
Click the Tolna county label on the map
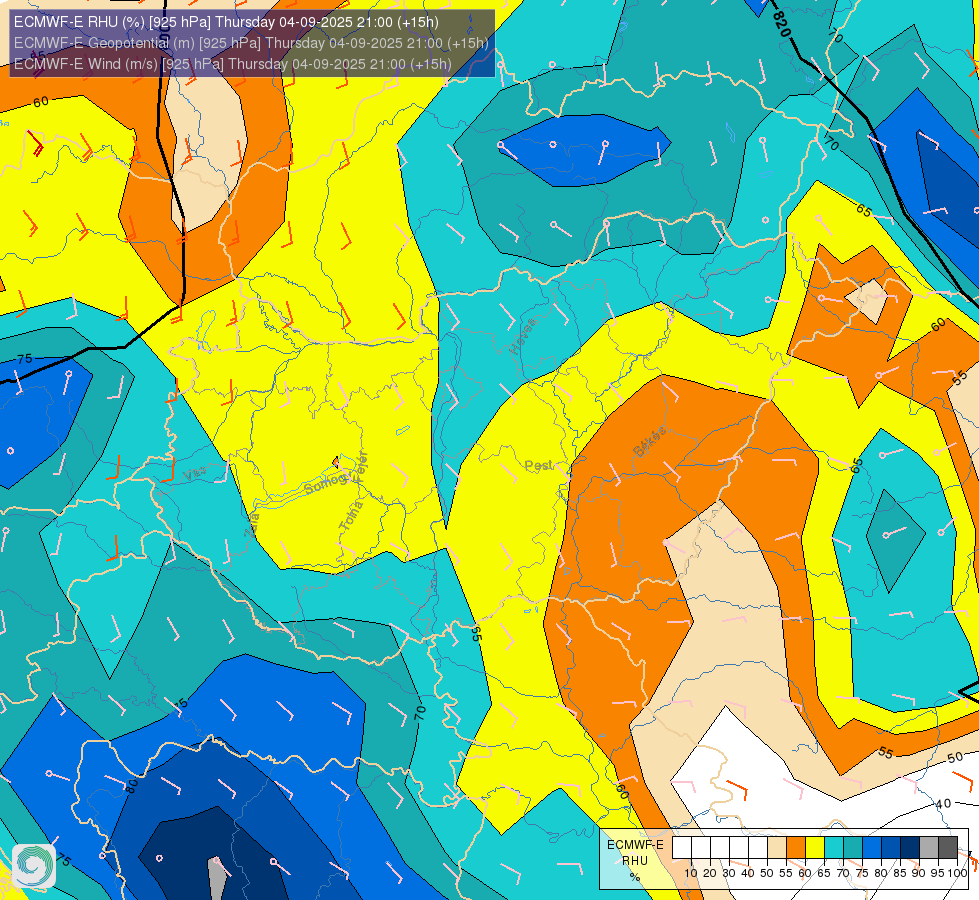(351, 515)
